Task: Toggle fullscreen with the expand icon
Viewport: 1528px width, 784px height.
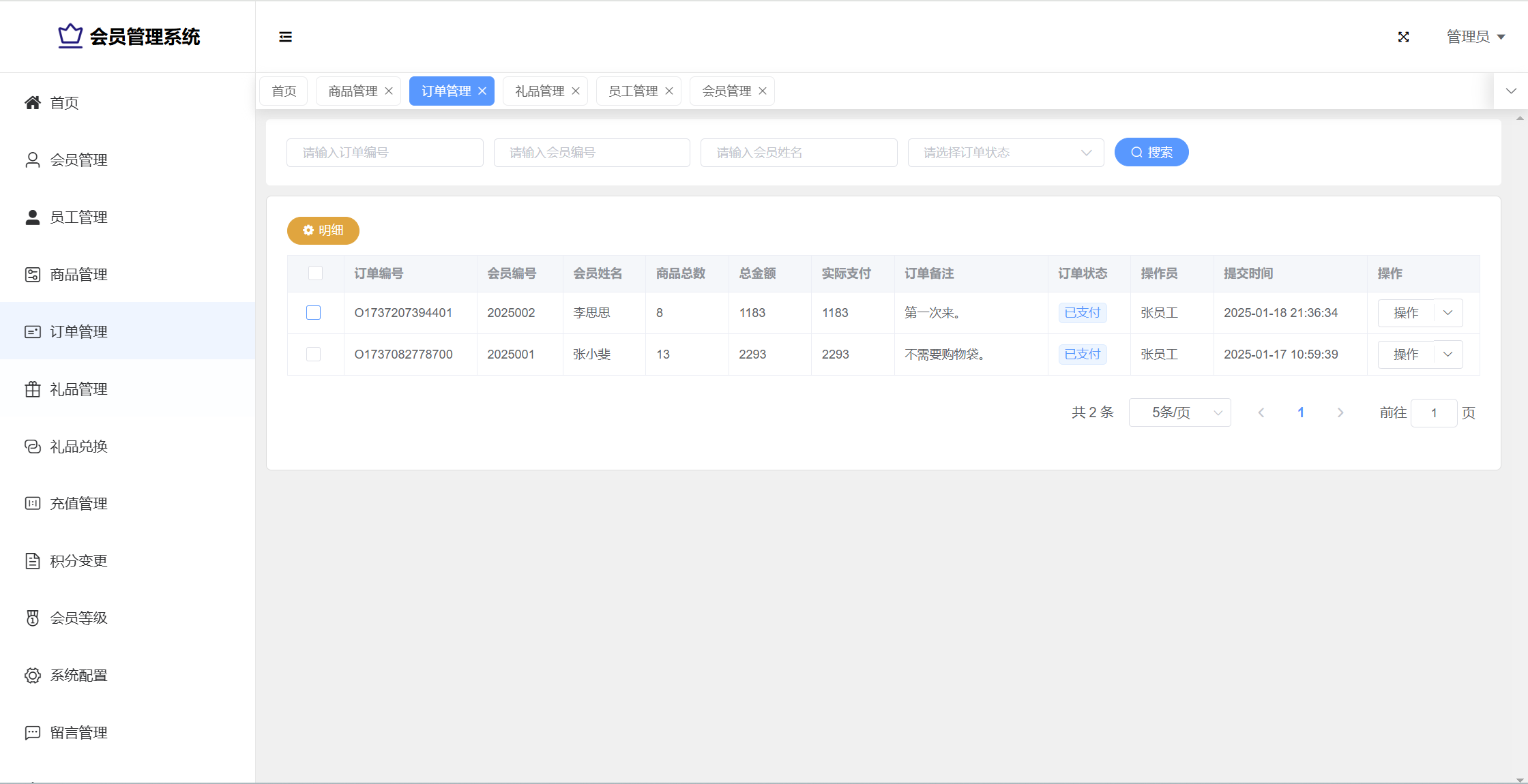Action: (x=1403, y=37)
